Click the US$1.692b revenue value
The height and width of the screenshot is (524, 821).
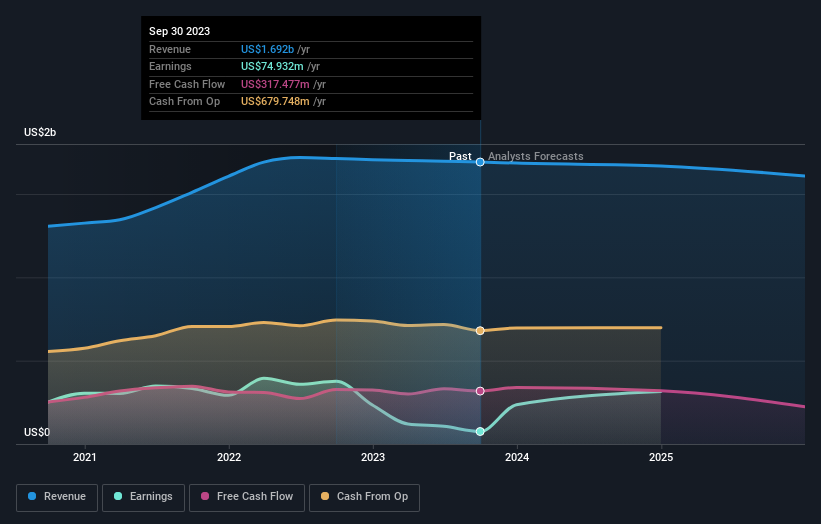(x=267, y=49)
